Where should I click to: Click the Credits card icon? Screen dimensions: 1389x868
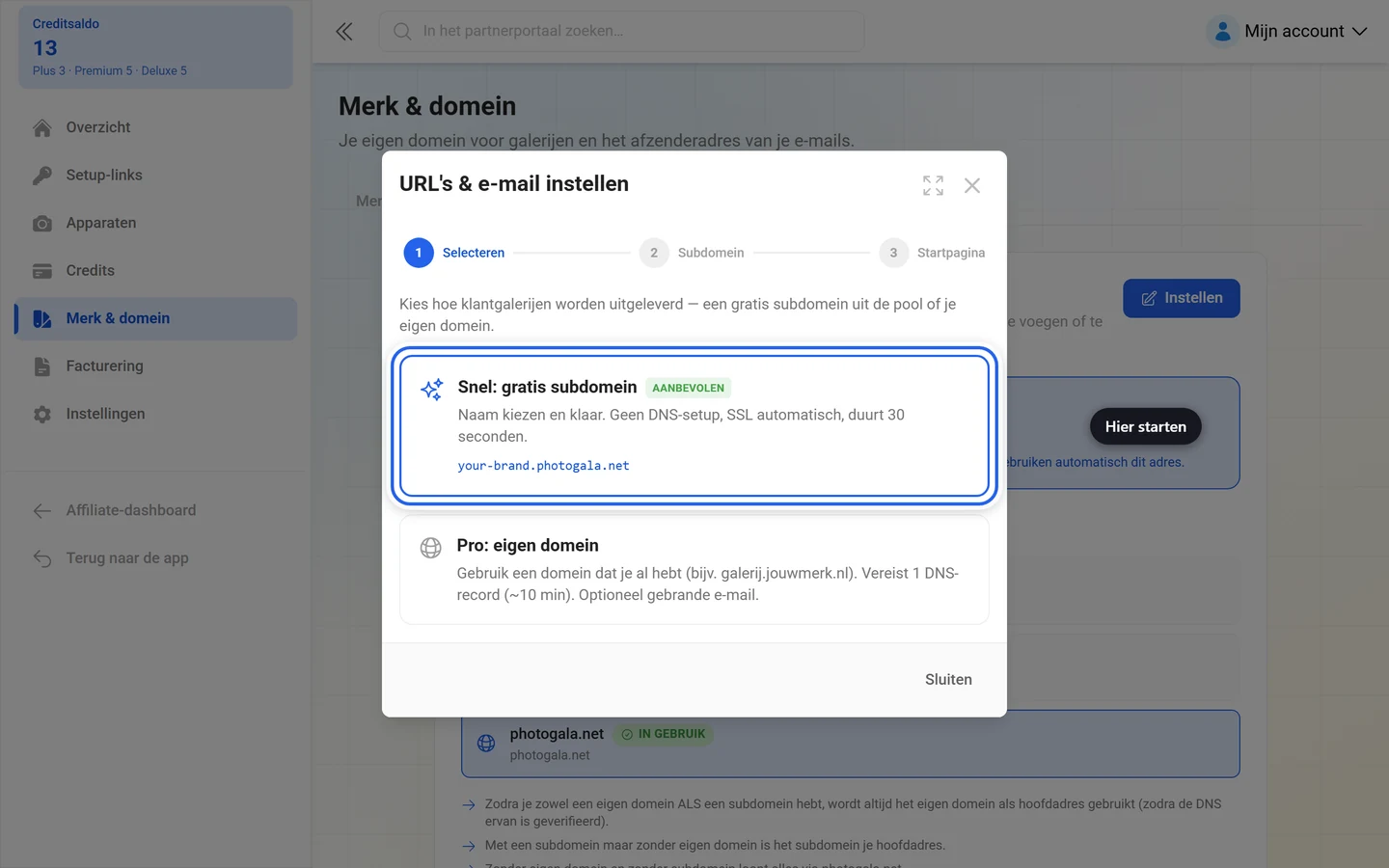(42, 271)
